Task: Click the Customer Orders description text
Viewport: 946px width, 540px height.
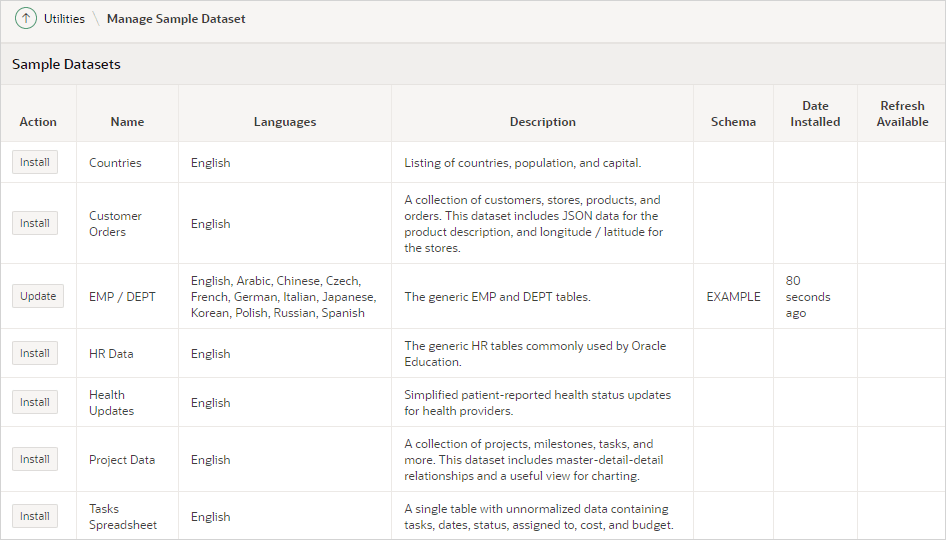Action: [533, 224]
